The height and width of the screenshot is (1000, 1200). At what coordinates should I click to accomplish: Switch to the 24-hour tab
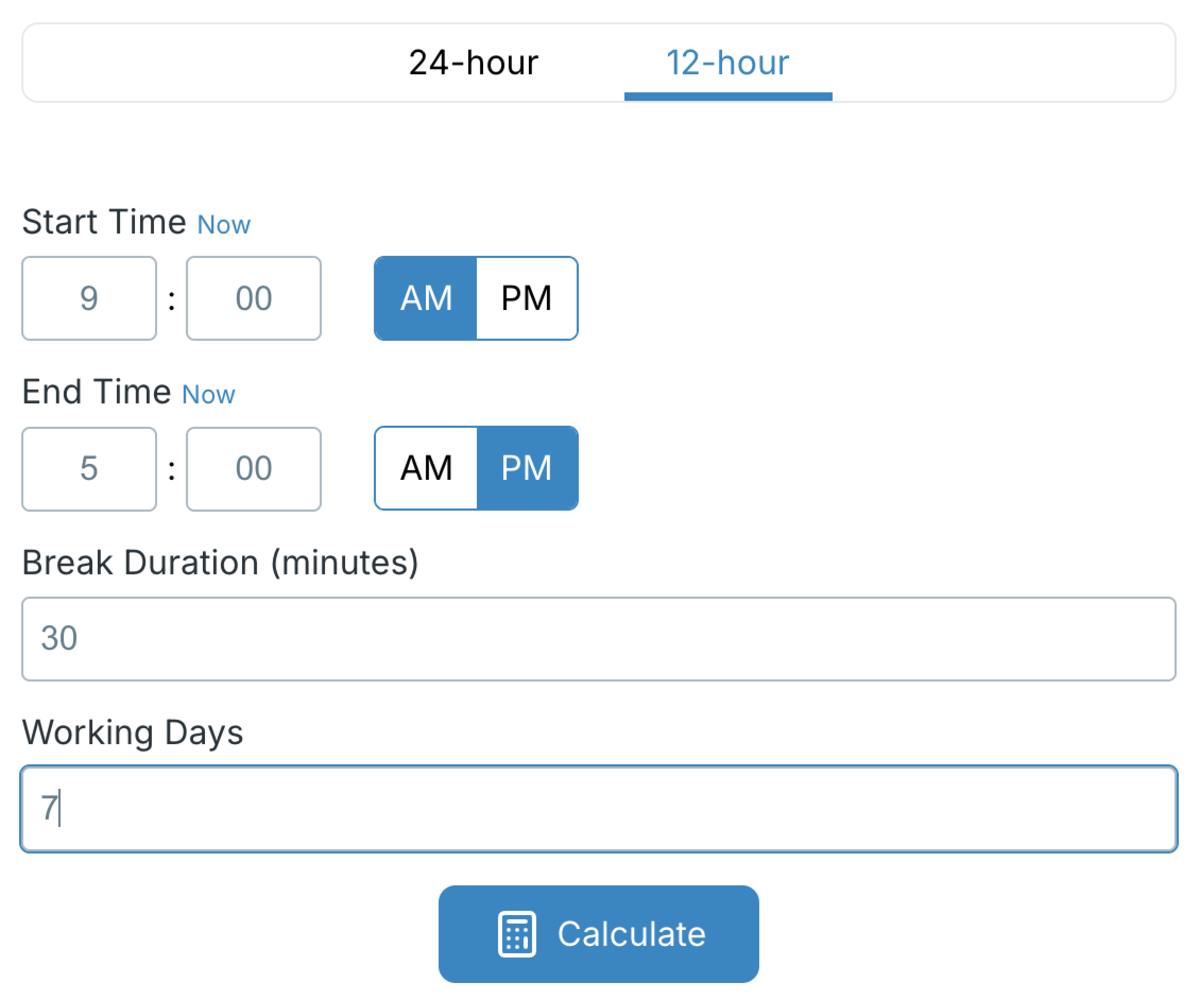[473, 63]
